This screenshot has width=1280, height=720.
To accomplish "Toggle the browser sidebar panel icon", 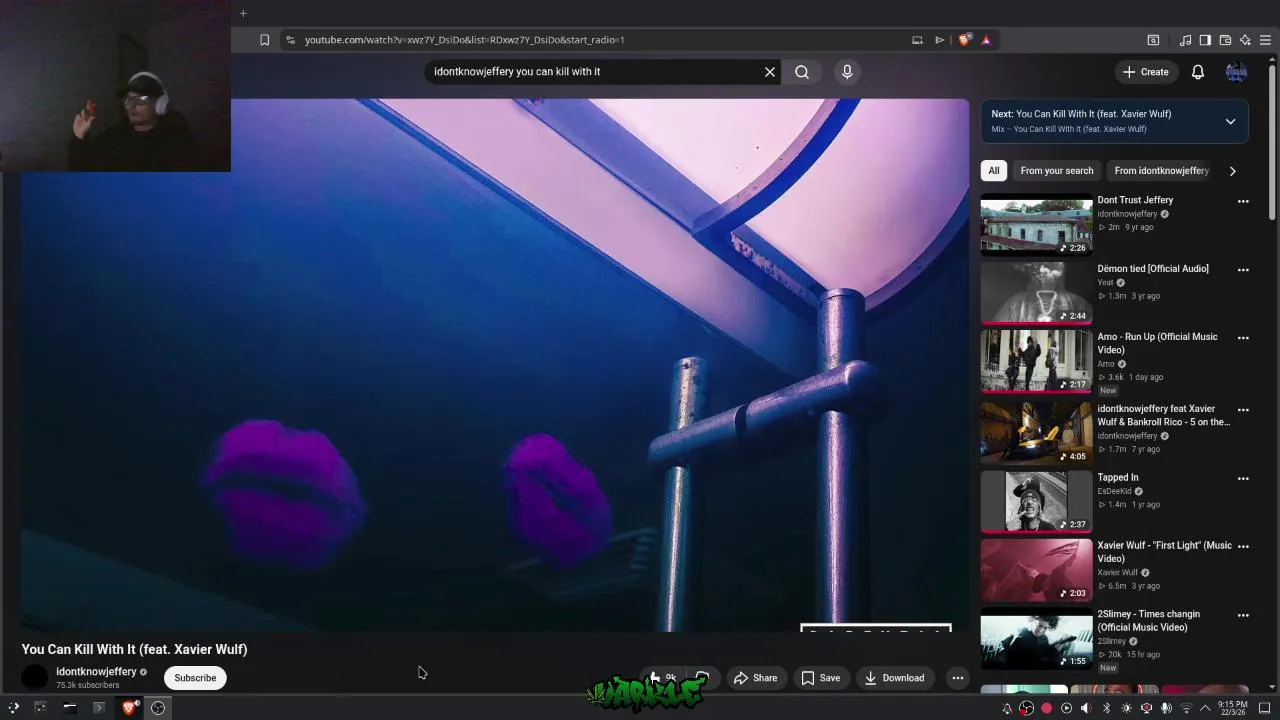I will [1205, 40].
